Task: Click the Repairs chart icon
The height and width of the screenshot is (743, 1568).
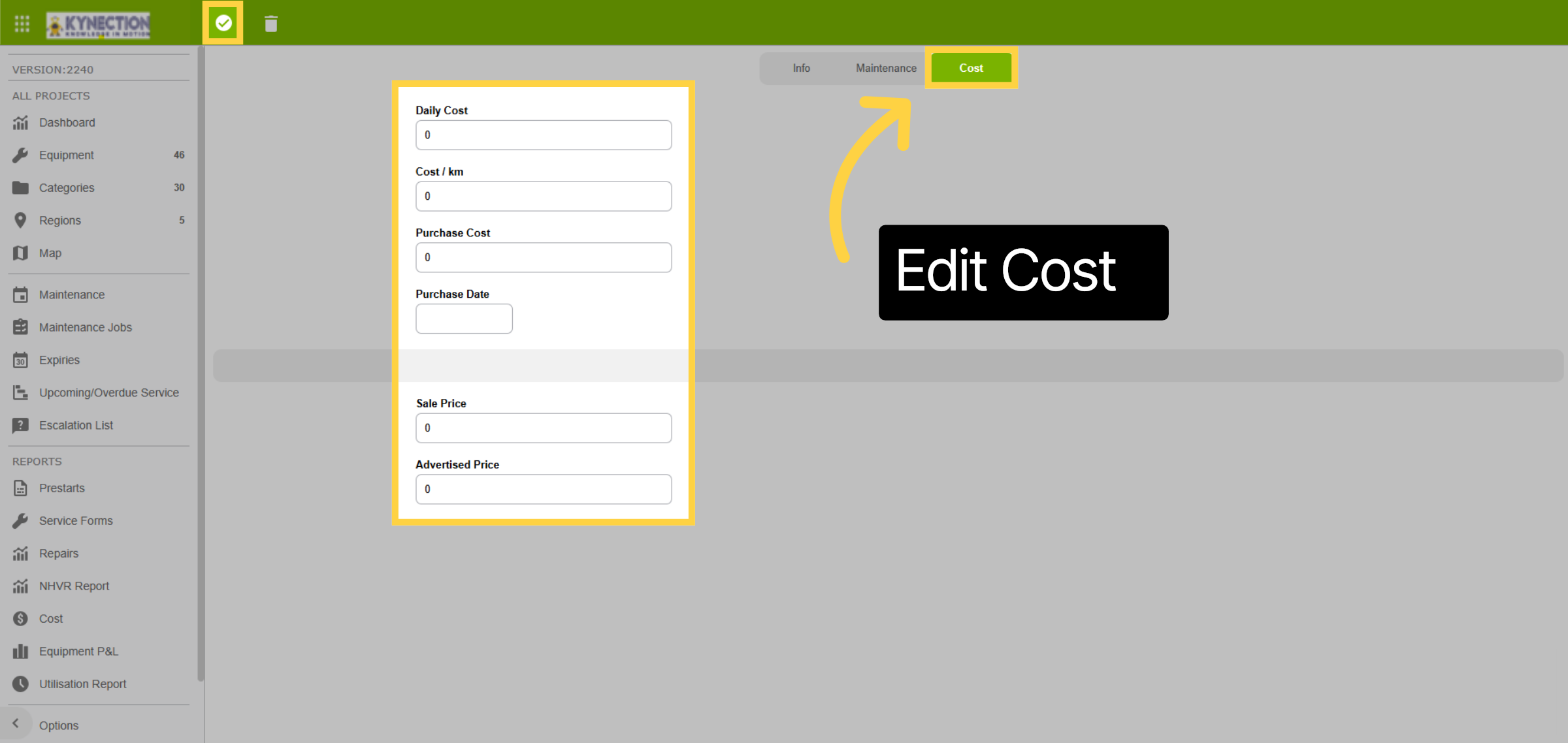Action: pos(21,554)
